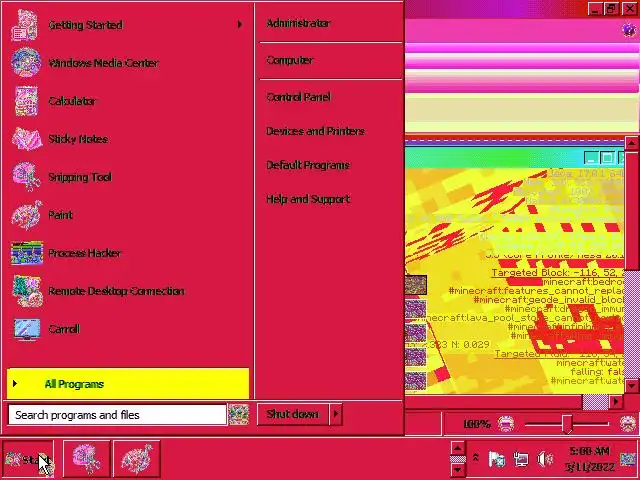Click the Snipping Tool scissors icon
The width and height of the screenshot is (640, 480).
click(26, 176)
